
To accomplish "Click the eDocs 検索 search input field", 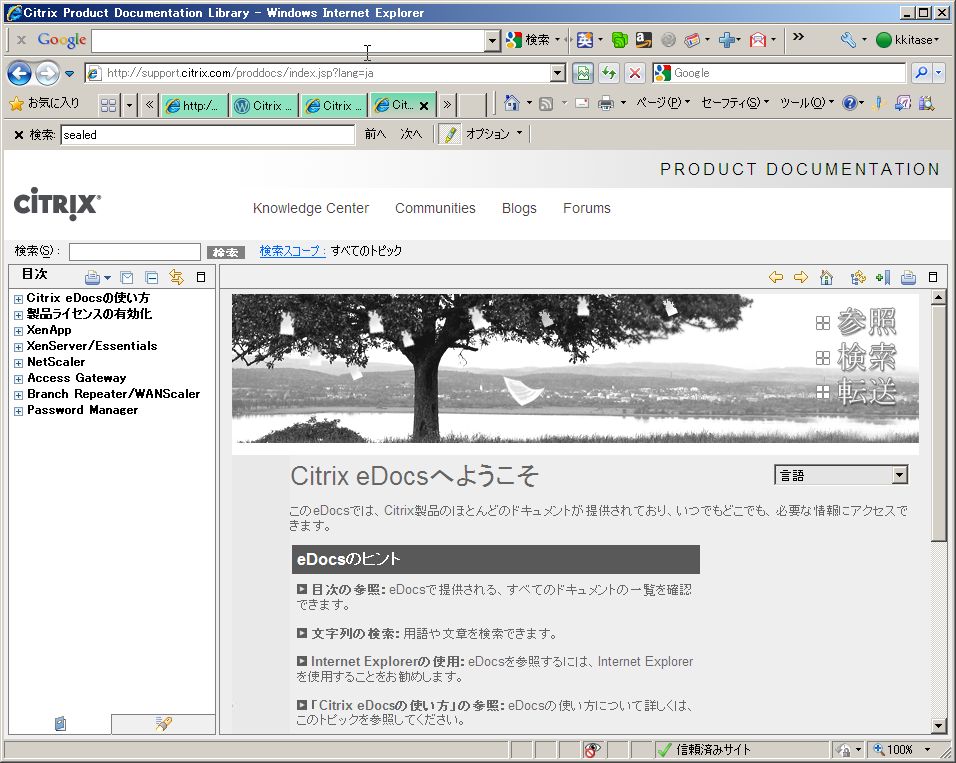I will (x=135, y=252).
